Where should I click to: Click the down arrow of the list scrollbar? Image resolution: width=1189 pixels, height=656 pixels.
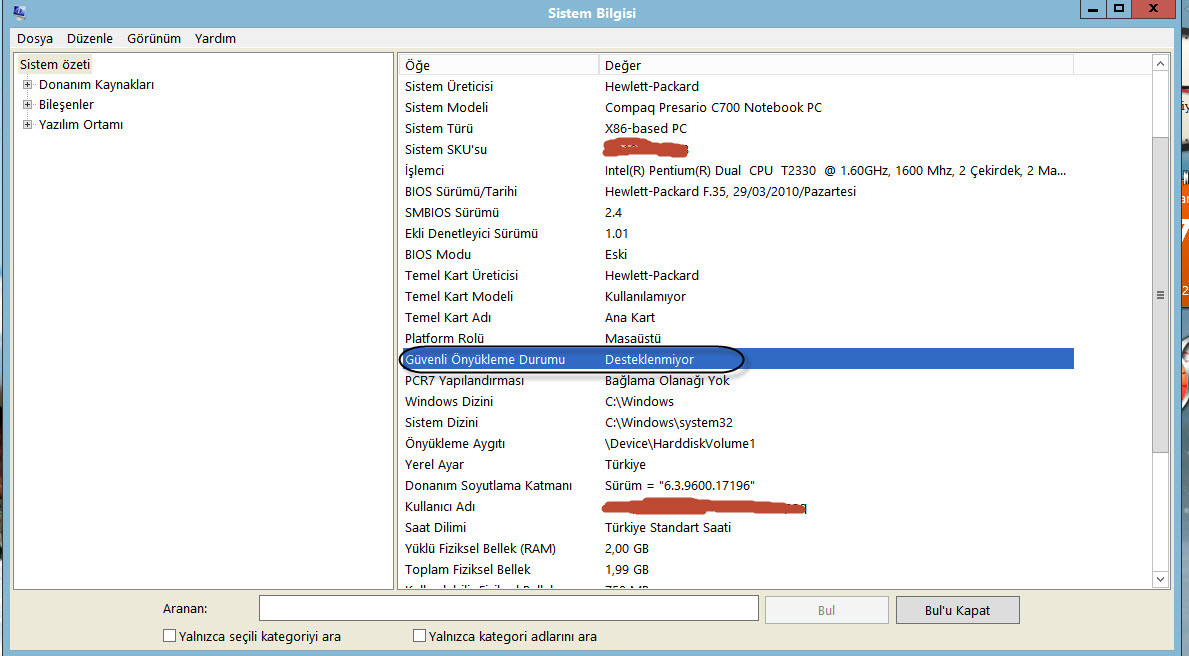pos(1160,579)
